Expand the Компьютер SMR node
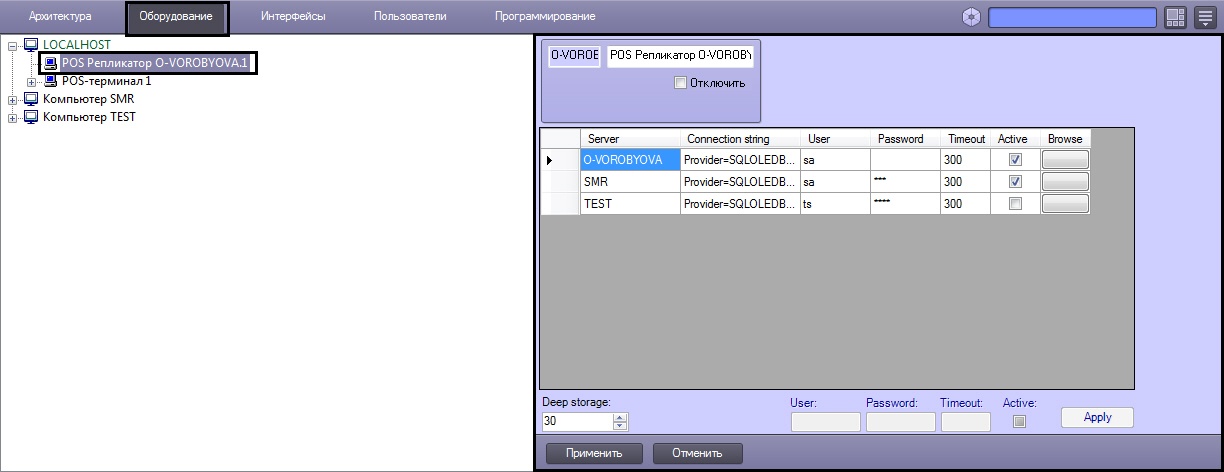Image resolution: width=1224 pixels, height=472 pixels. (x=12, y=99)
